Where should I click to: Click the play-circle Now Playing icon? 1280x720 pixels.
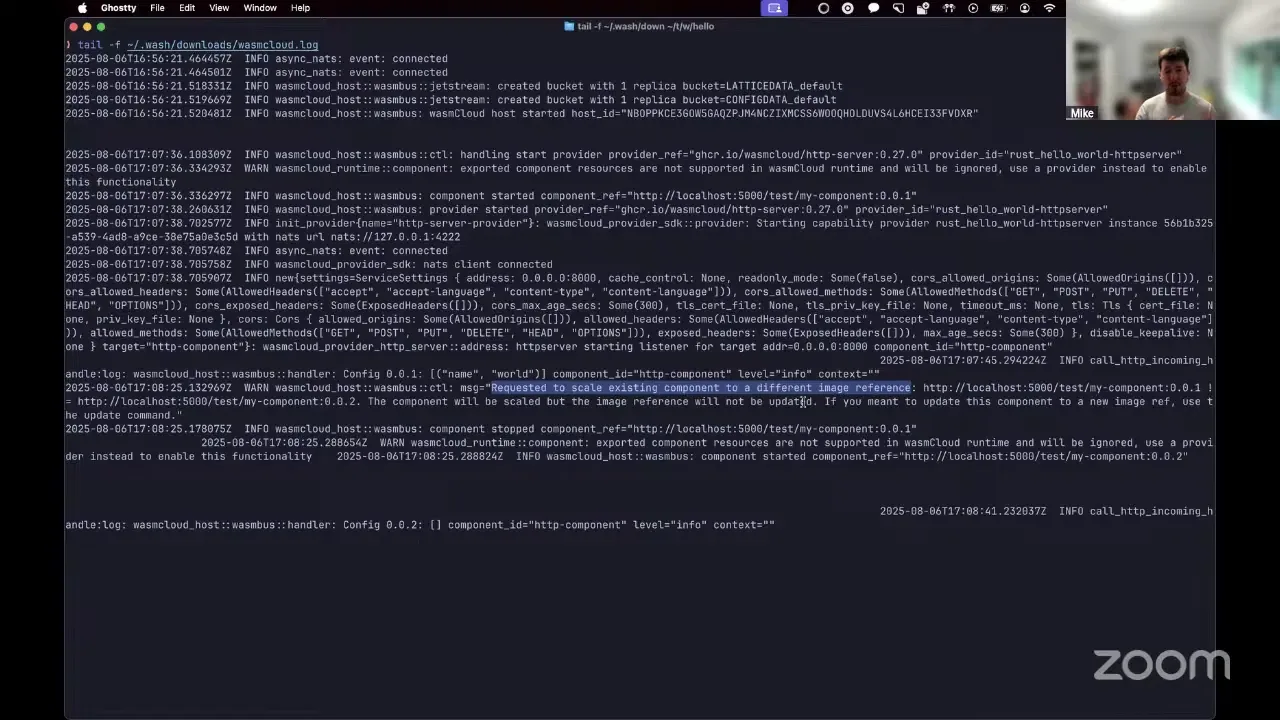point(973,8)
